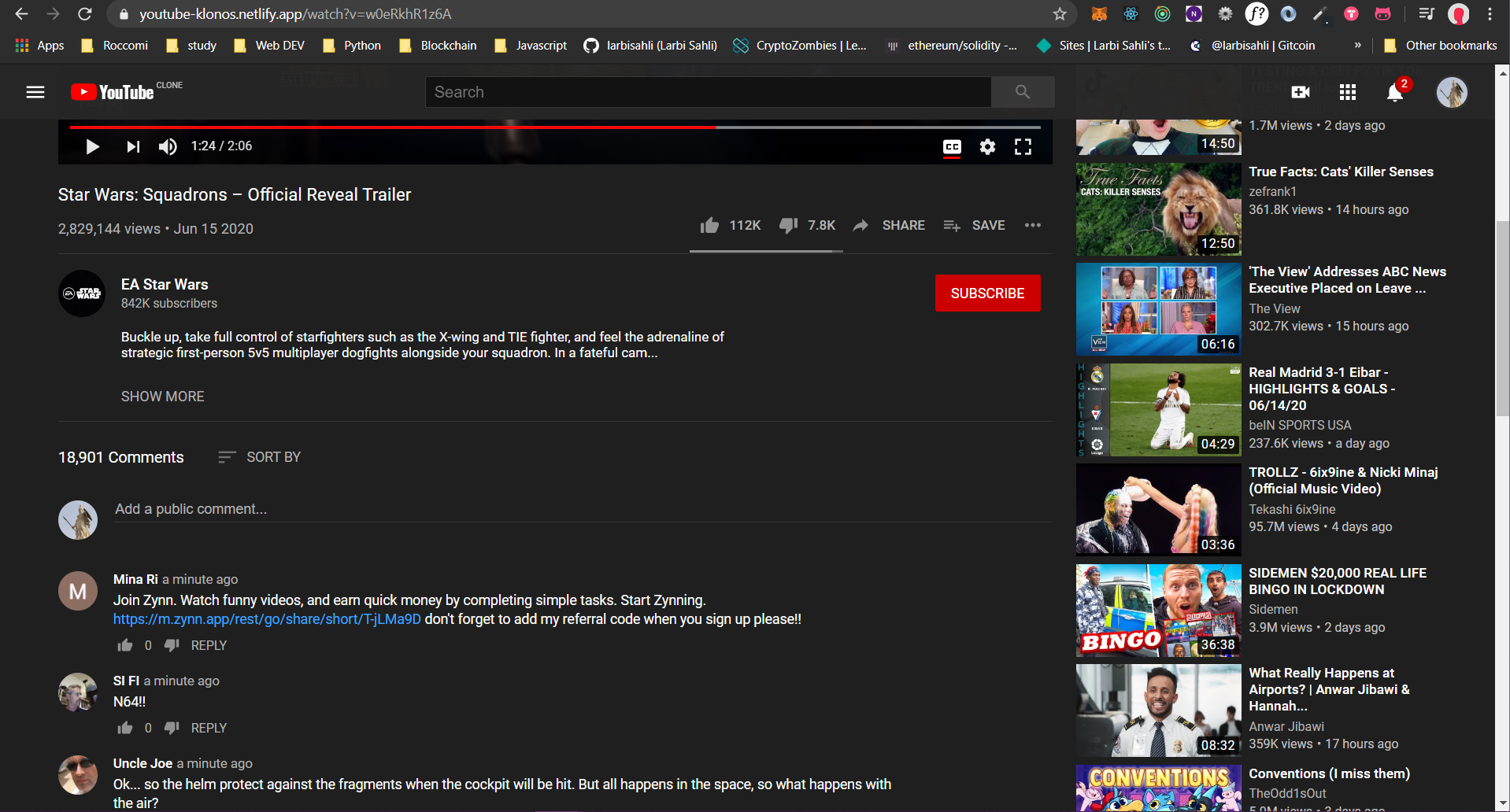Open Sidemen Bingo in Lockdown thumbnail
The image size is (1510, 812).
[x=1158, y=611]
